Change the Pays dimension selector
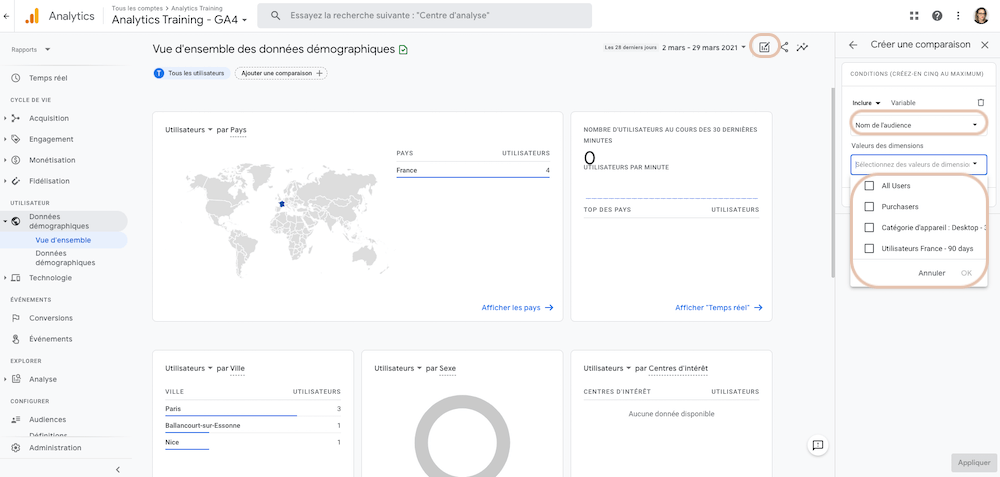 [238, 129]
